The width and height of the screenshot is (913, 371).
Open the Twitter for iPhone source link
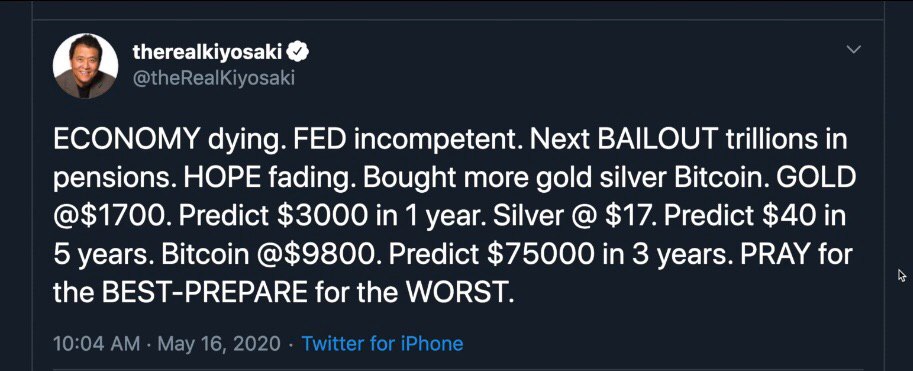382,344
